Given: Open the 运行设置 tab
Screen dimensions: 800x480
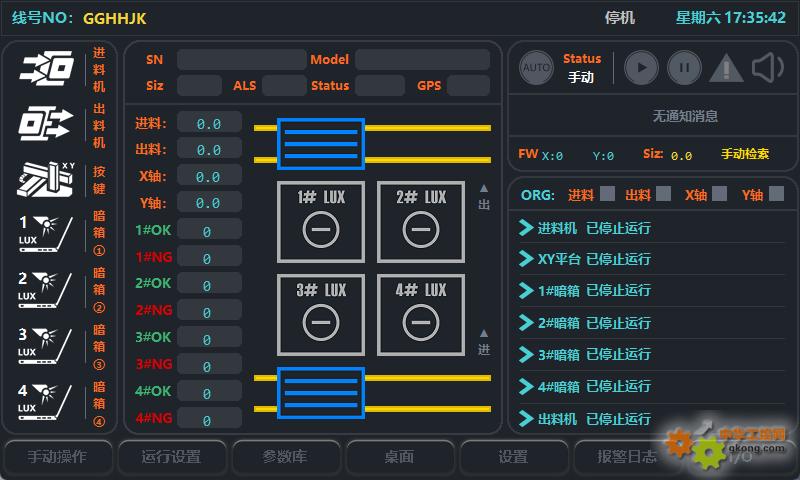Looking at the screenshot, I should pyautogui.click(x=171, y=457).
